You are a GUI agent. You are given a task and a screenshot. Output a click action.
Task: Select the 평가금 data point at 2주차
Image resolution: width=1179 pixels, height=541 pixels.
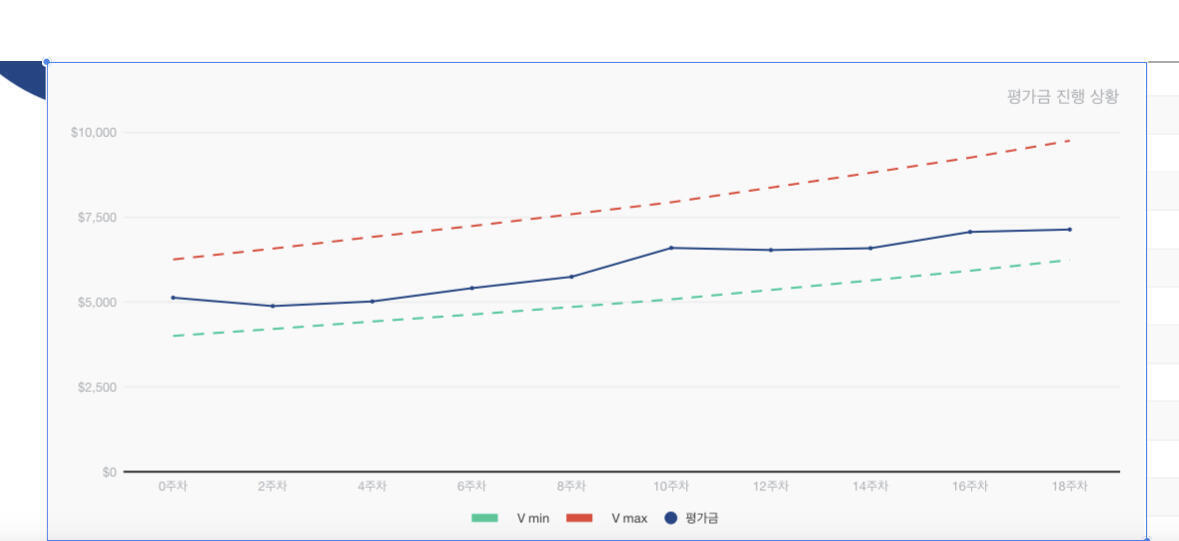(x=272, y=306)
